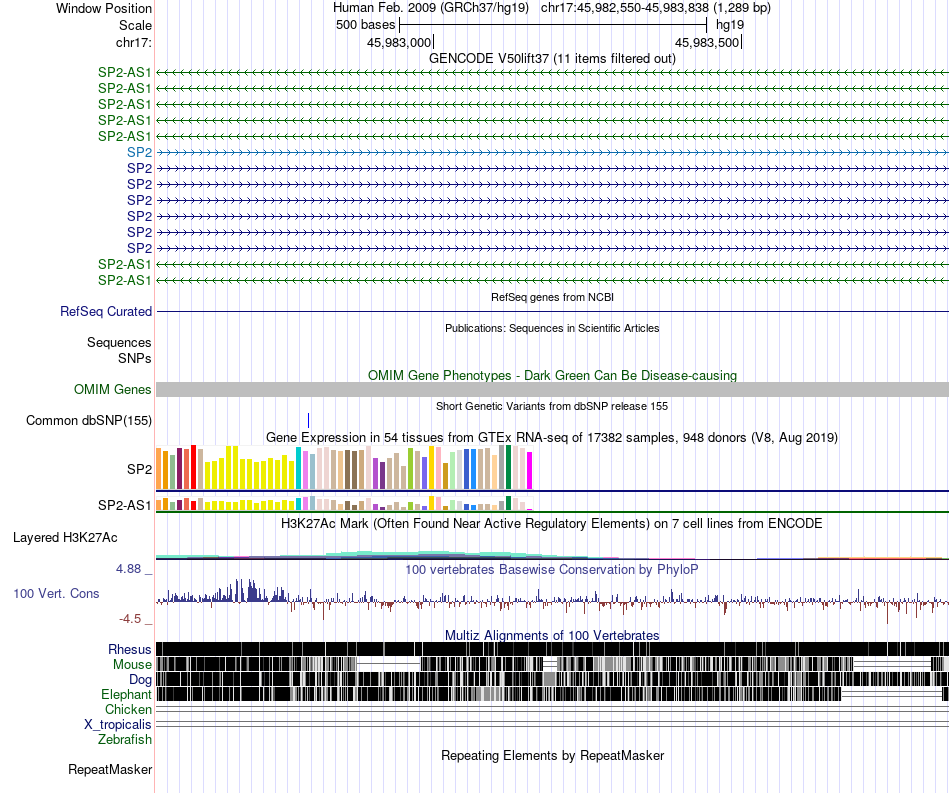950x793 pixels.
Task: Click the RepeatMasker track label
Action: 110,769
